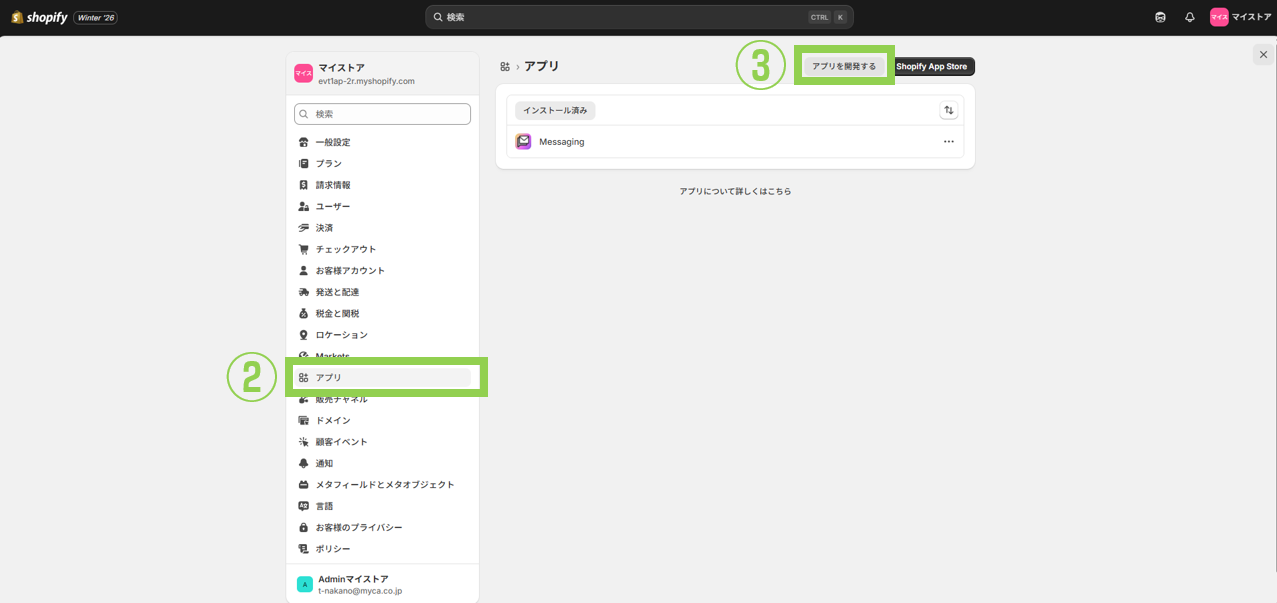Click the apps breadcrumb grid icon
The width and height of the screenshot is (1277, 603).
pyautogui.click(x=505, y=67)
